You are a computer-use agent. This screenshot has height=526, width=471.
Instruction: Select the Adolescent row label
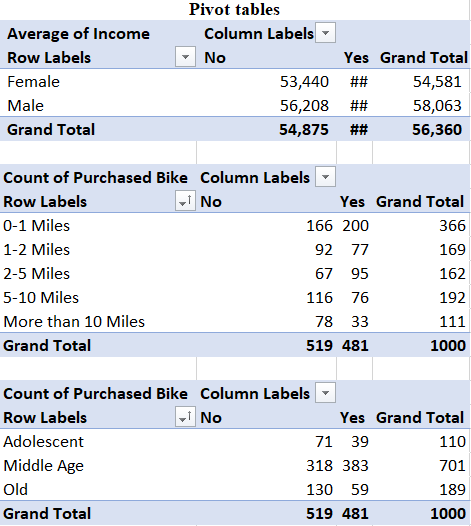coord(44,441)
